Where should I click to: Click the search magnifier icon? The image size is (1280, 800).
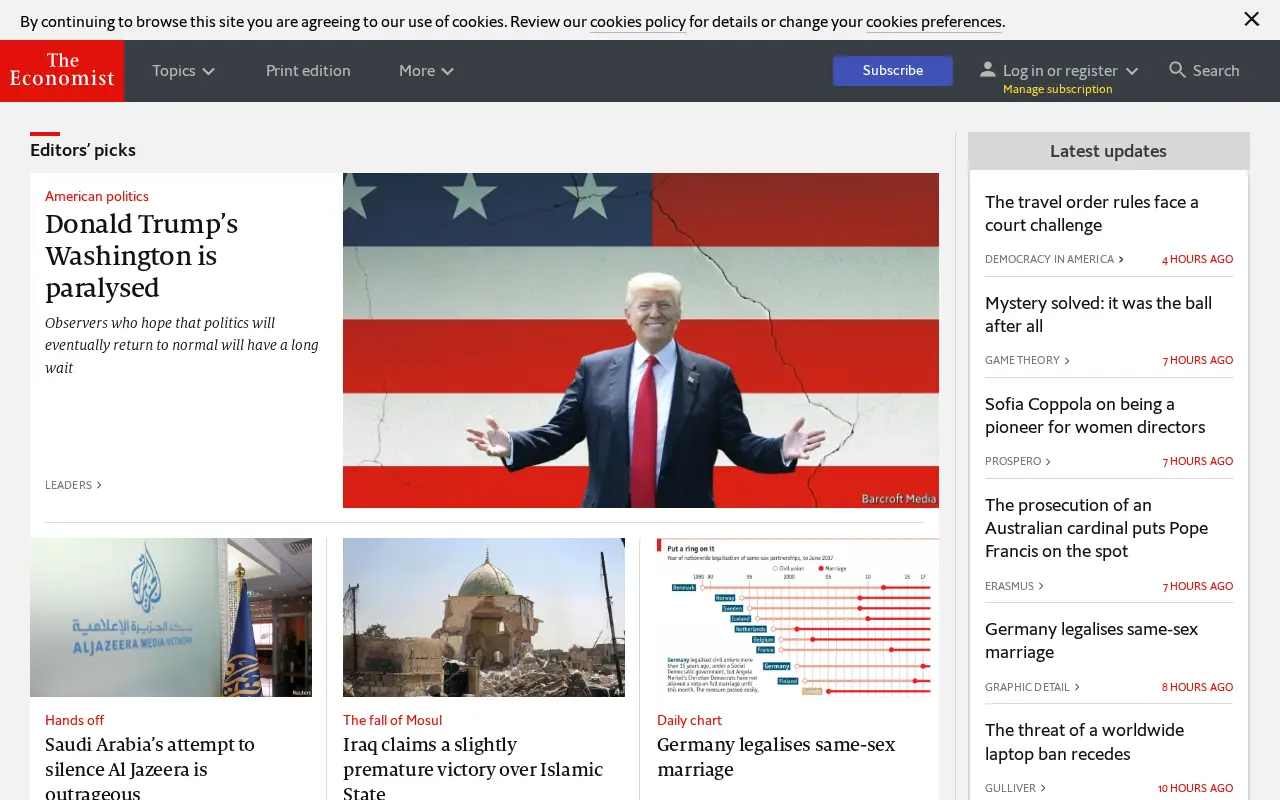click(1177, 70)
